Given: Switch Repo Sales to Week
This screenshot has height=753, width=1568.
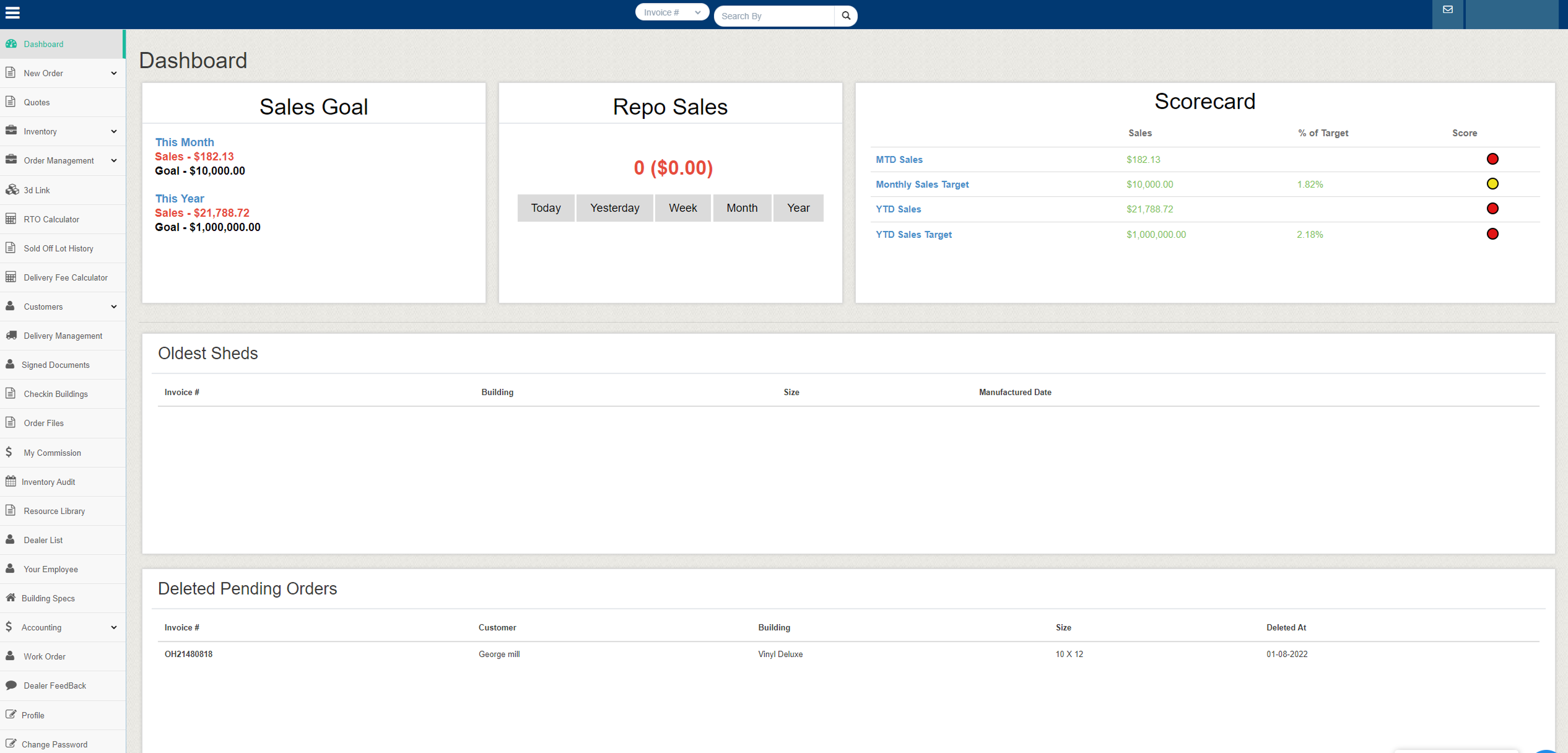Looking at the screenshot, I should (682, 208).
